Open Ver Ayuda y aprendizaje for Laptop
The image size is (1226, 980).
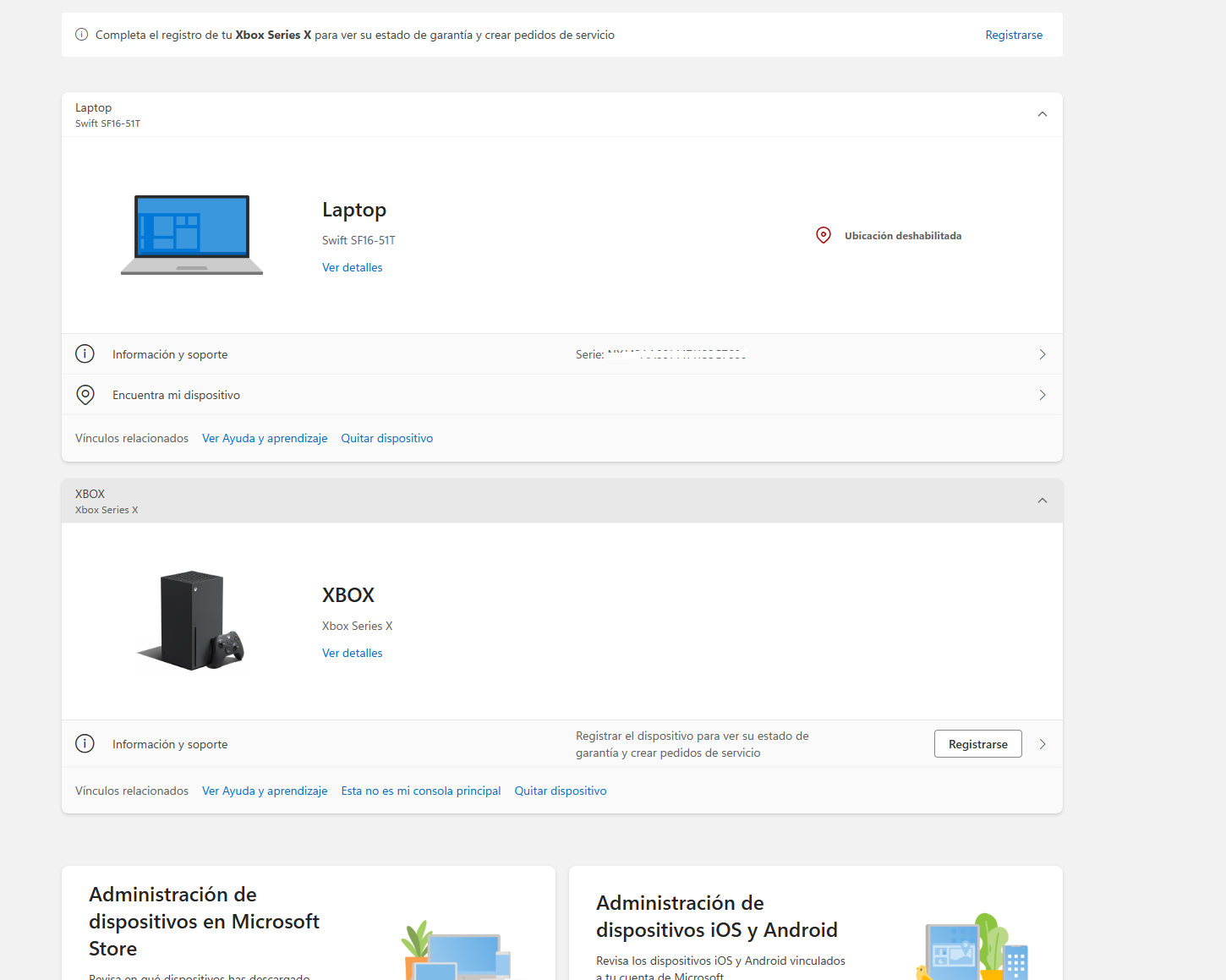point(265,438)
